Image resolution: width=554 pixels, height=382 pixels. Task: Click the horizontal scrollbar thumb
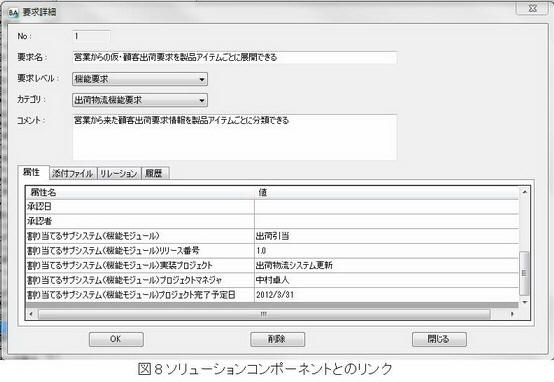264,314
